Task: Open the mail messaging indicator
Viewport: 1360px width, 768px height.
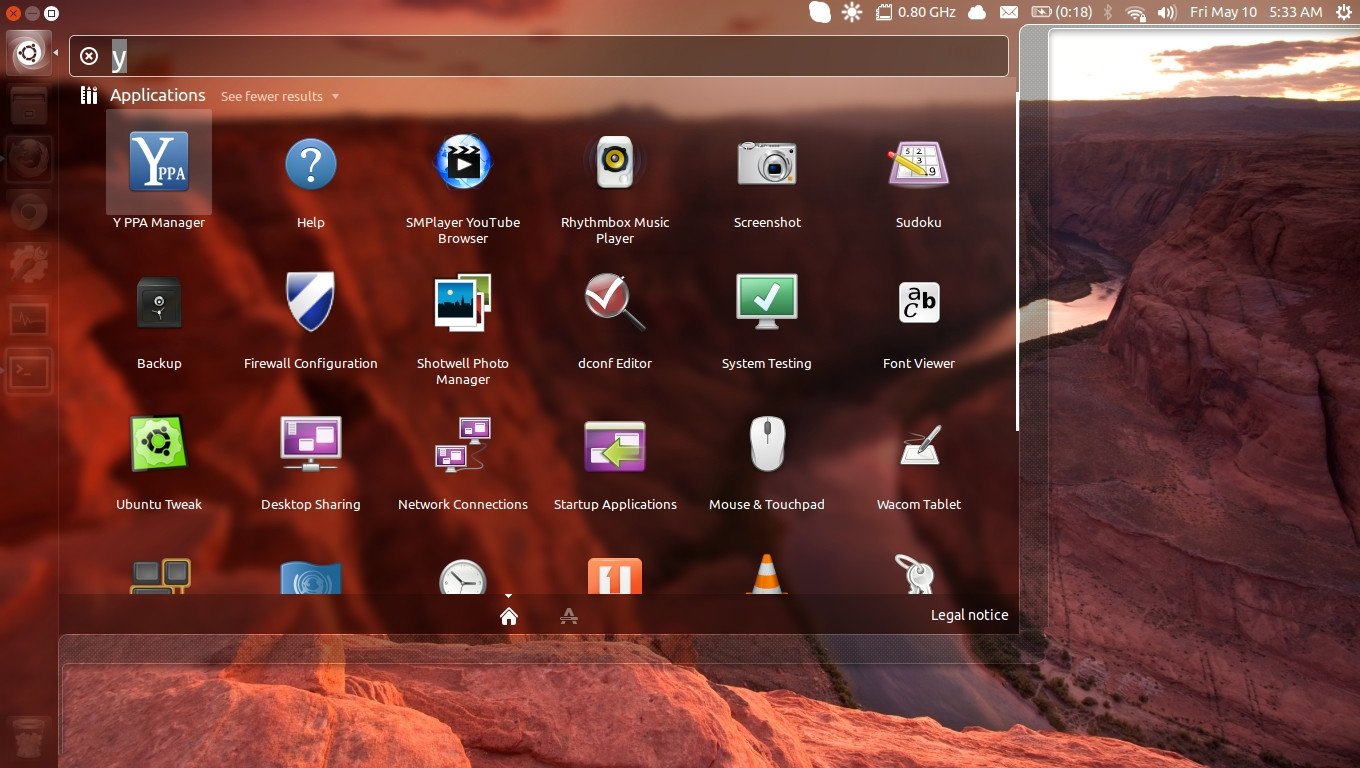Action: pos(1009,12)
